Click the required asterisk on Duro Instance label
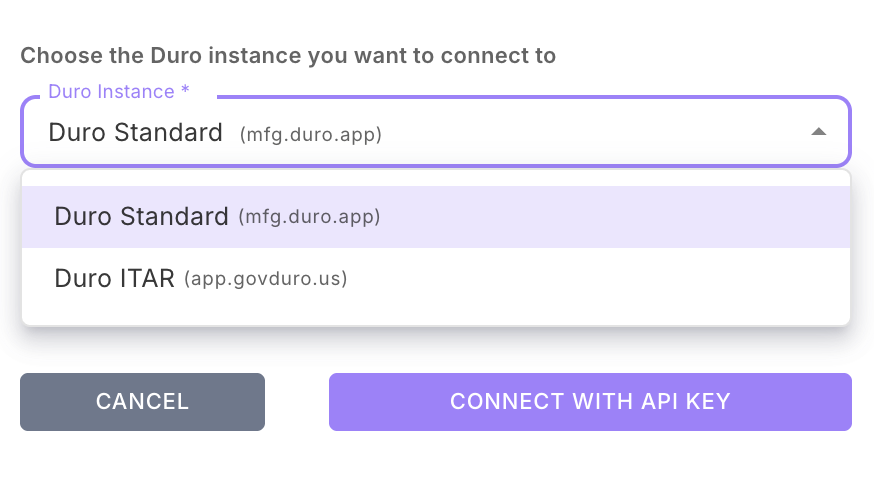This screenshot has width=874, height=492. 185,92
